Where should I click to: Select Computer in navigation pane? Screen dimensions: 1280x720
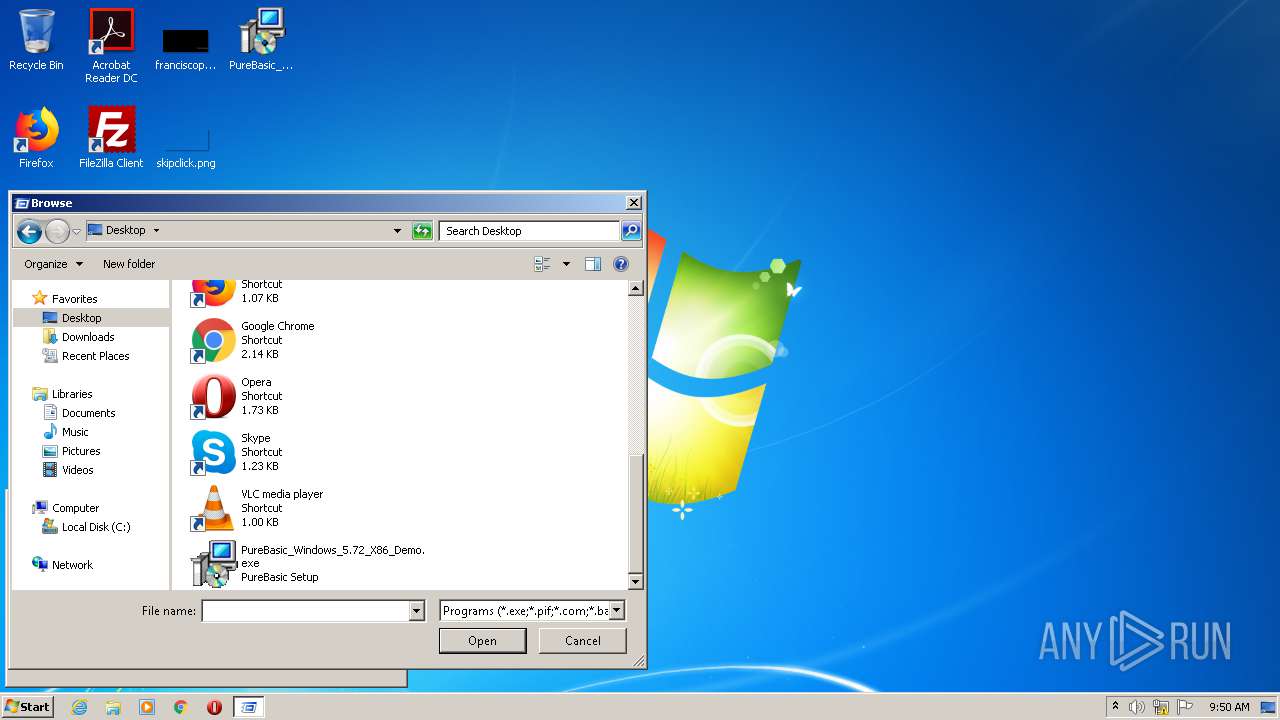coord(75,508)
